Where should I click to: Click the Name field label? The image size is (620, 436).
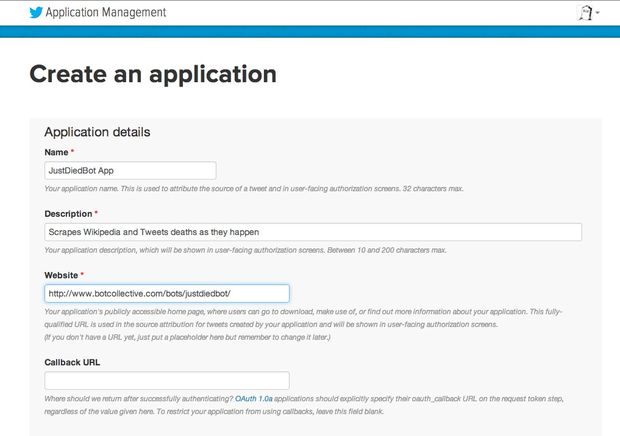click(56, 152)
